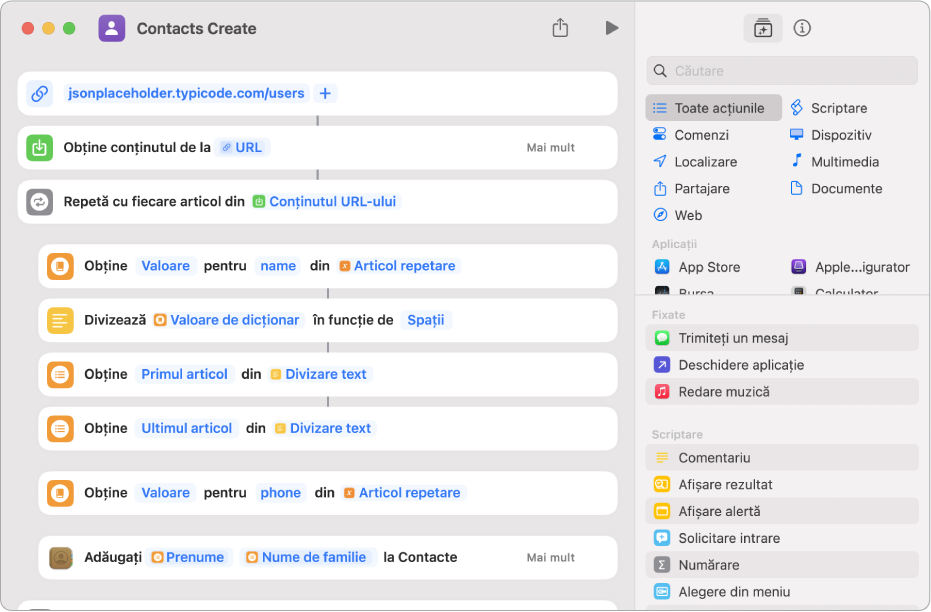Add the Trimiteți un mesaj action
The height and width of the screenshot is (612, 931).
click(x=782, y=338)
